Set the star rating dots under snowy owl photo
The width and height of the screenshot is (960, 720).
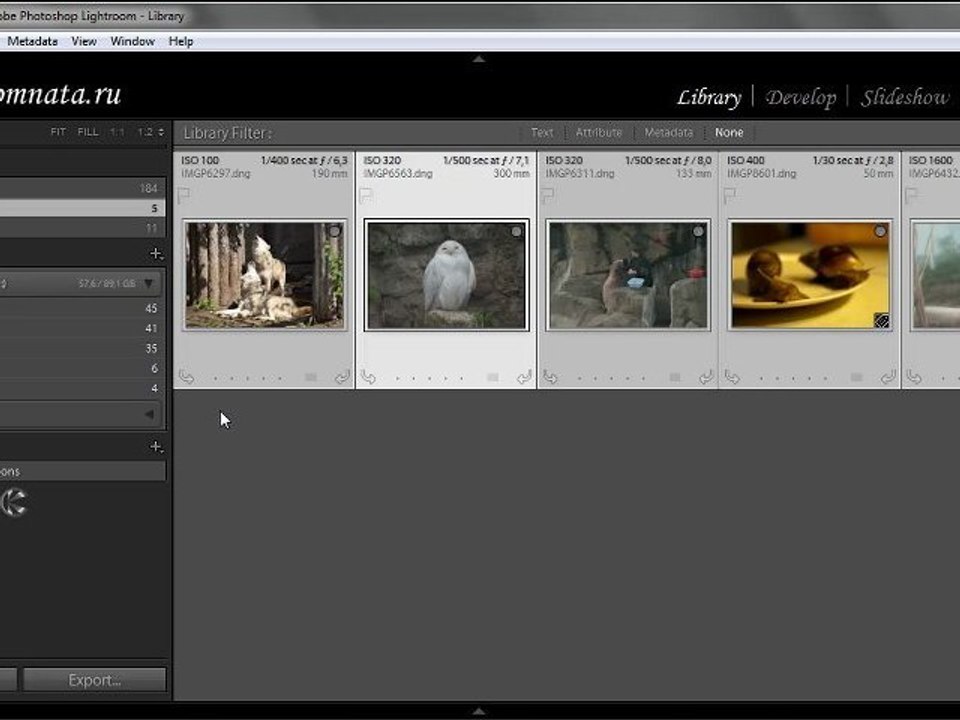click(x=434, y=378)
